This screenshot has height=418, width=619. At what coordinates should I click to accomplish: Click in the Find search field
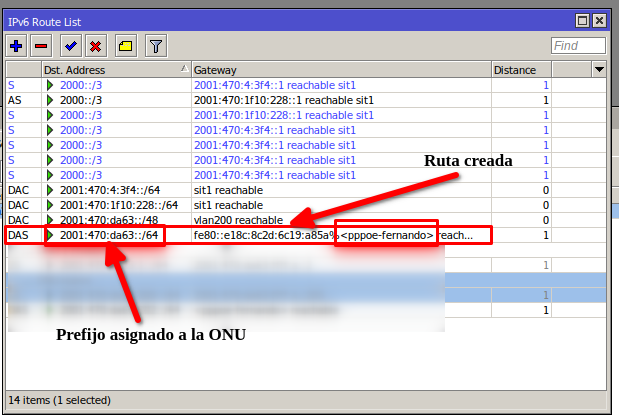click(578, 45)
